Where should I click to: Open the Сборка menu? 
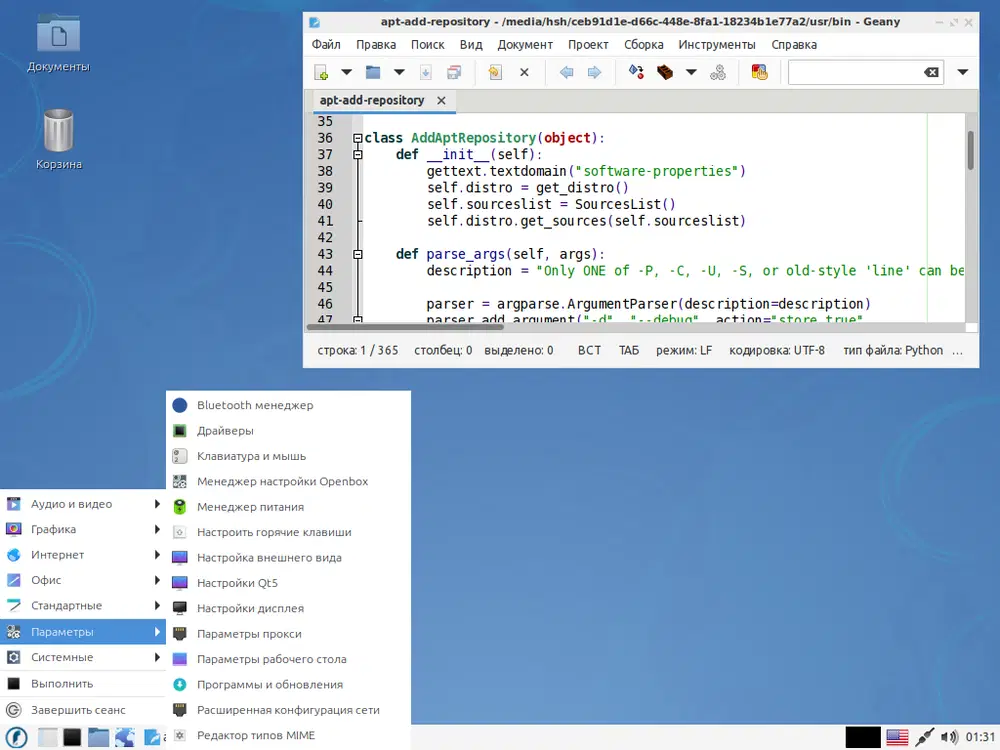643,44
